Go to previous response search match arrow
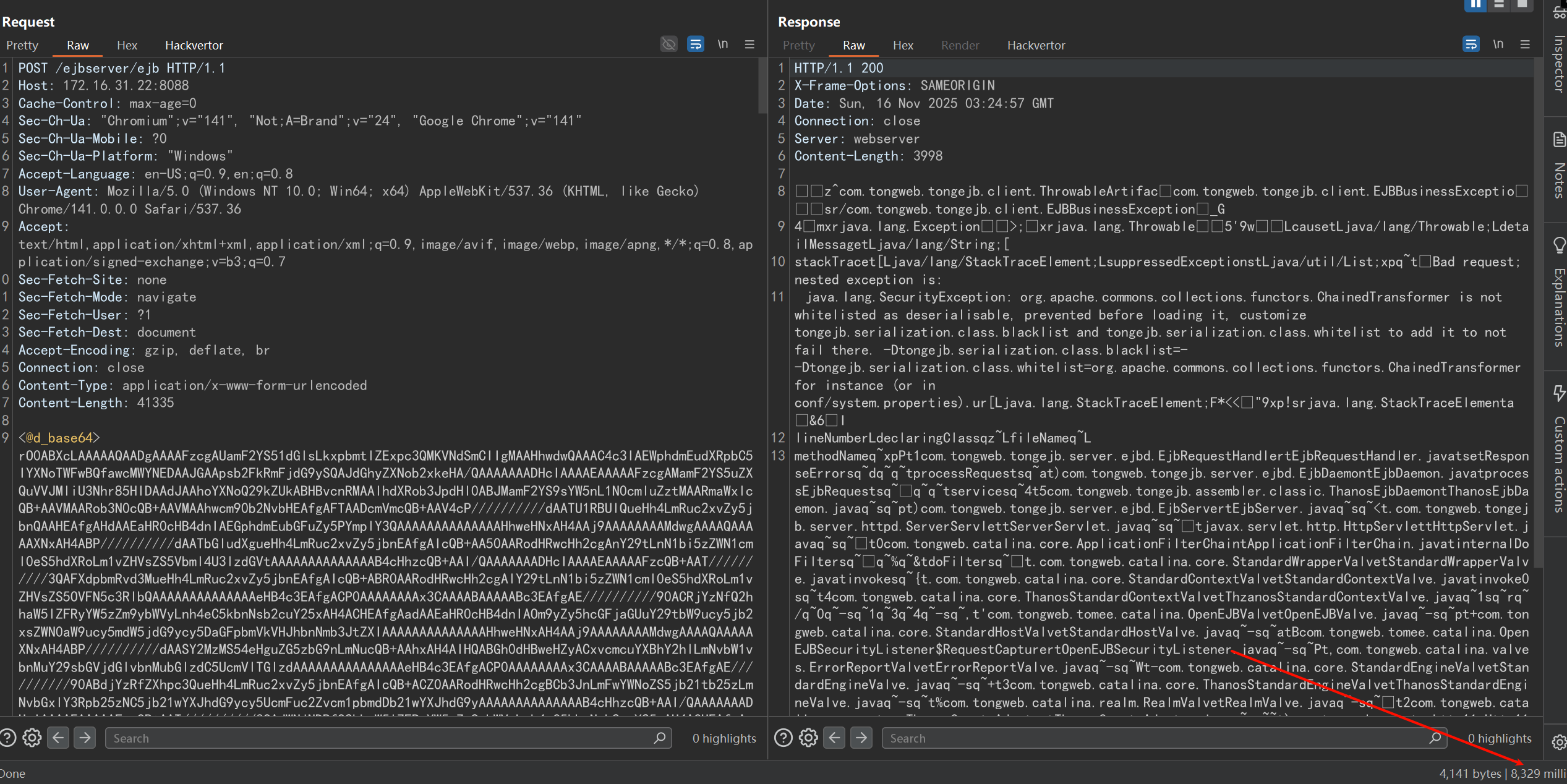Viewport: 1567px width, 784px height. [834, 738]
